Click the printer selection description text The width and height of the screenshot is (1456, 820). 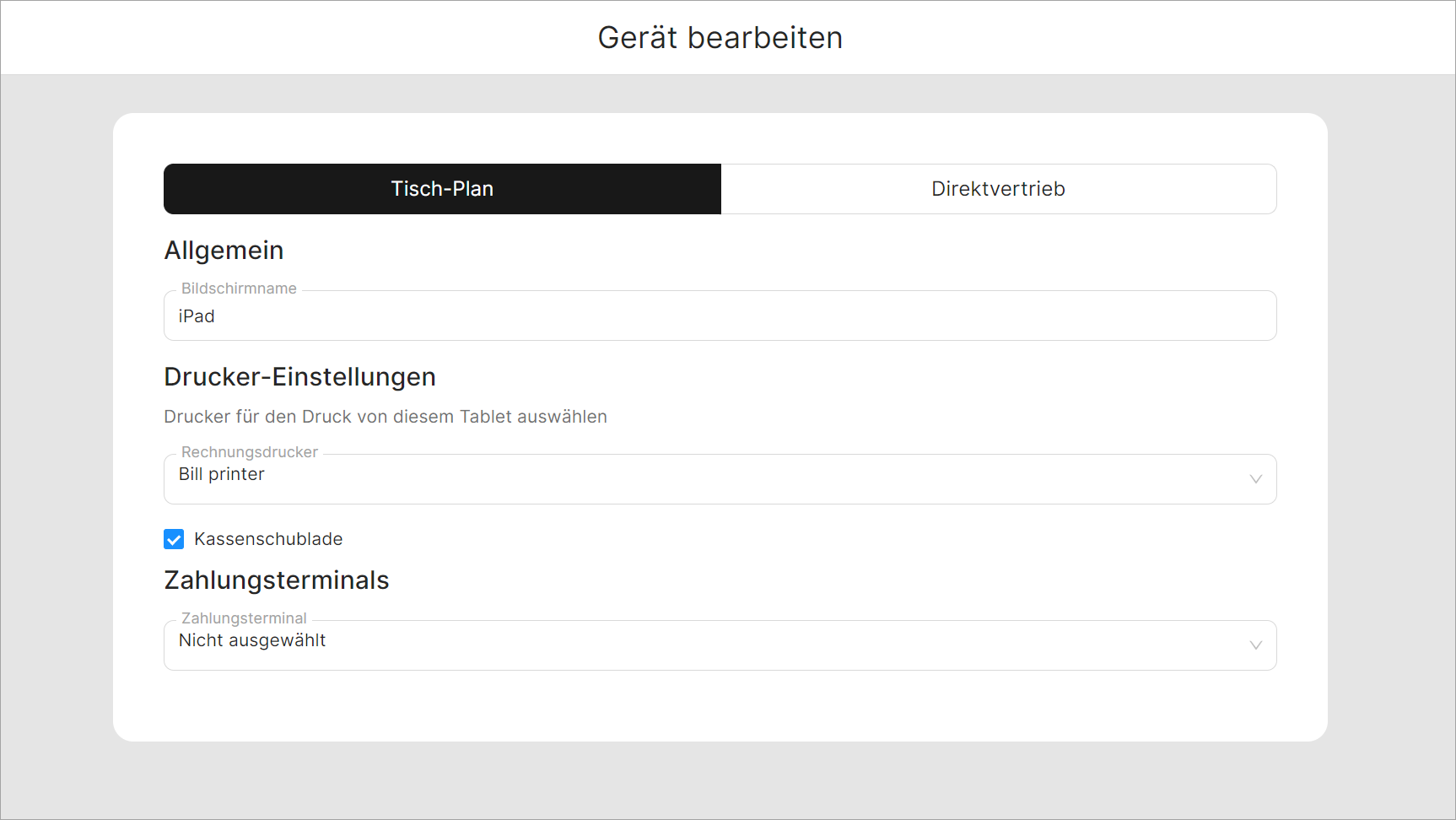pos(386,417)
